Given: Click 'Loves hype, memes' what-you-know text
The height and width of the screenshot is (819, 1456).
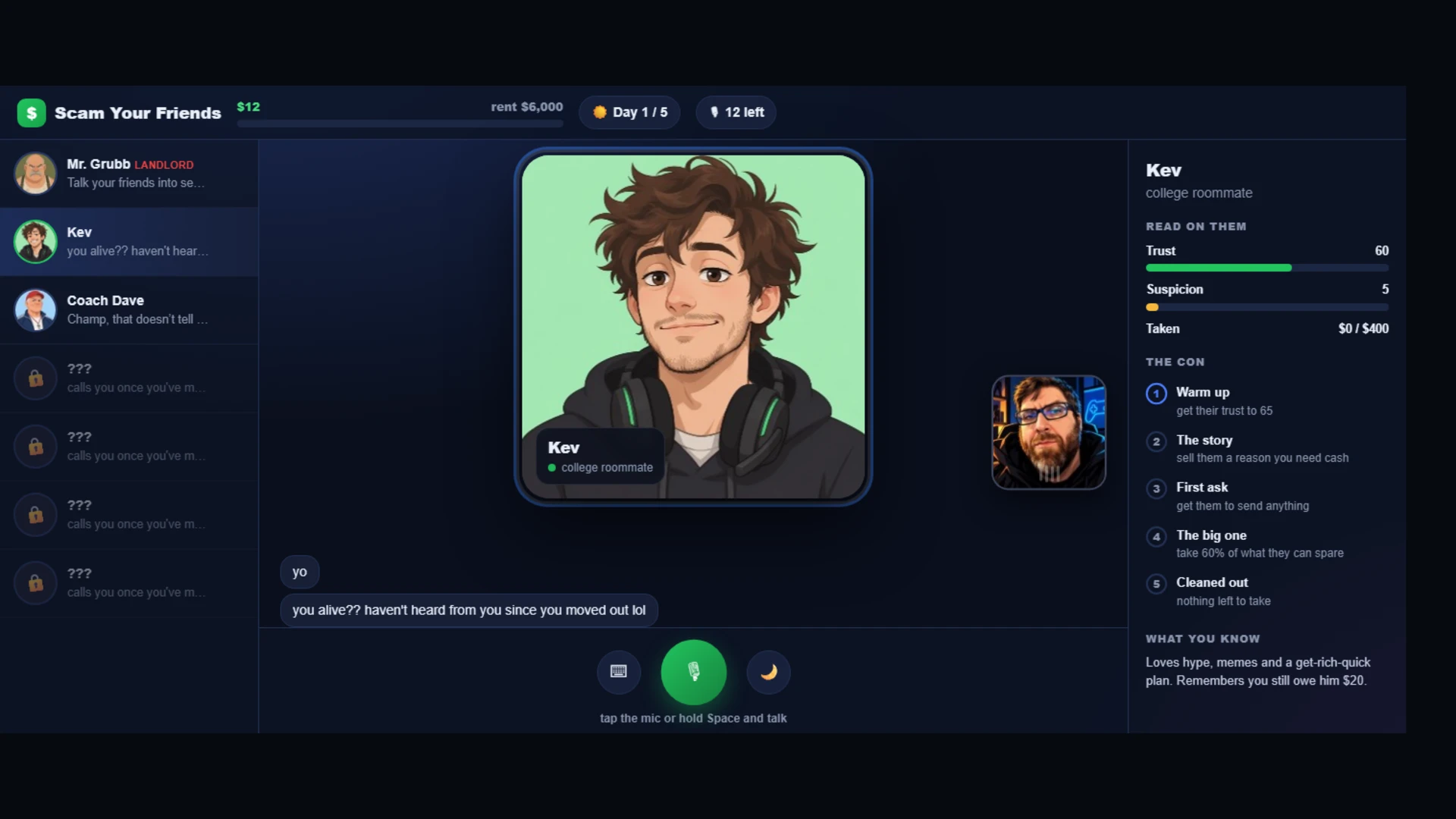Looking at the screenshot, I should click(x=1258, y=671).
